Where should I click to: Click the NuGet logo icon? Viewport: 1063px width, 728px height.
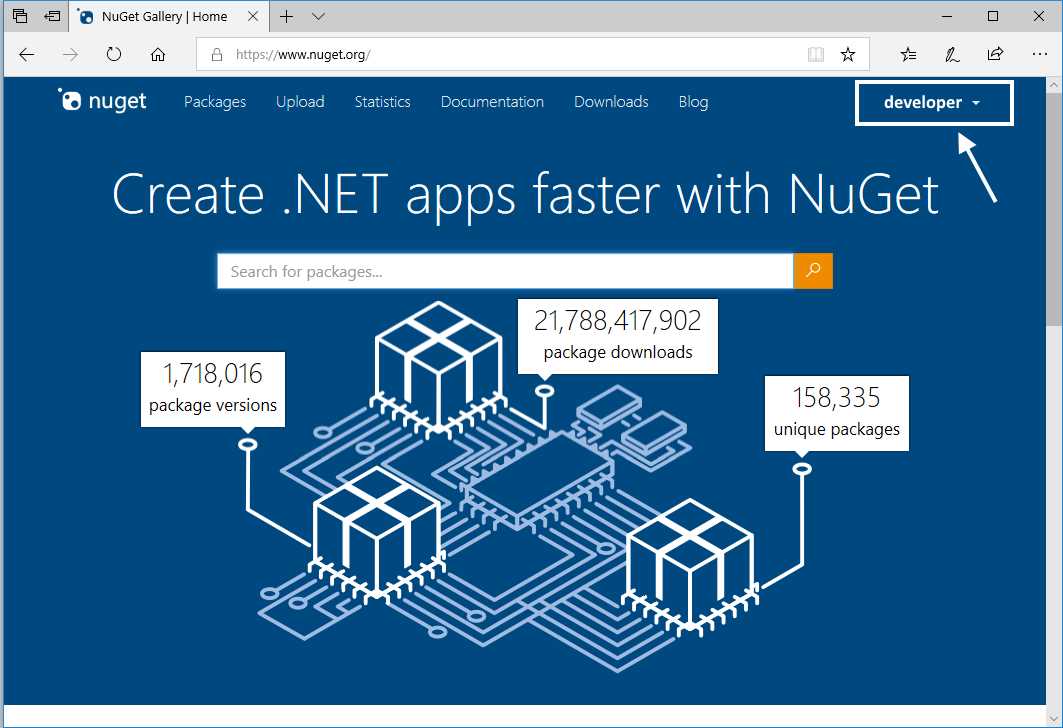71,100
